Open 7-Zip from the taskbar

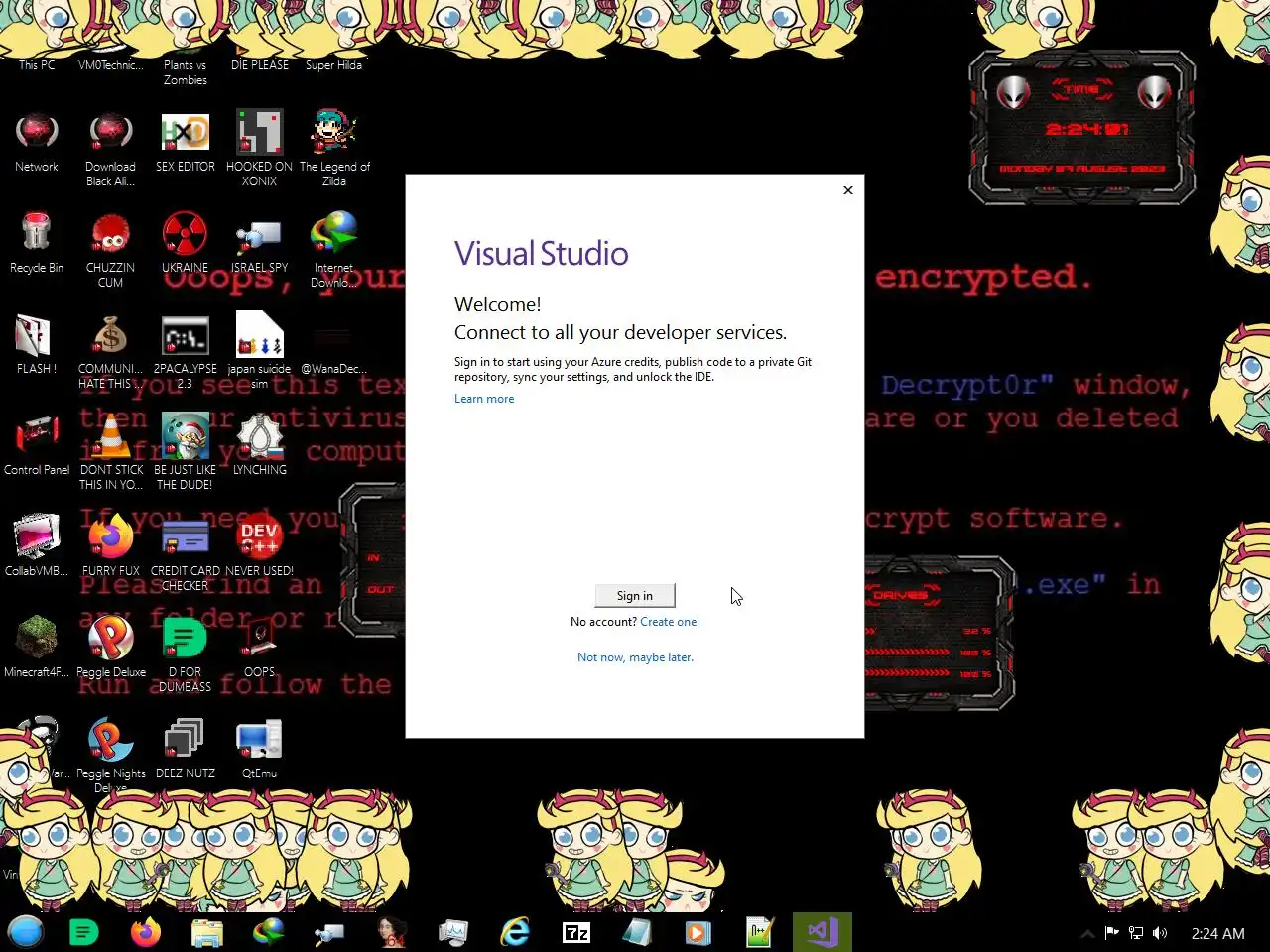click(576, 932)
